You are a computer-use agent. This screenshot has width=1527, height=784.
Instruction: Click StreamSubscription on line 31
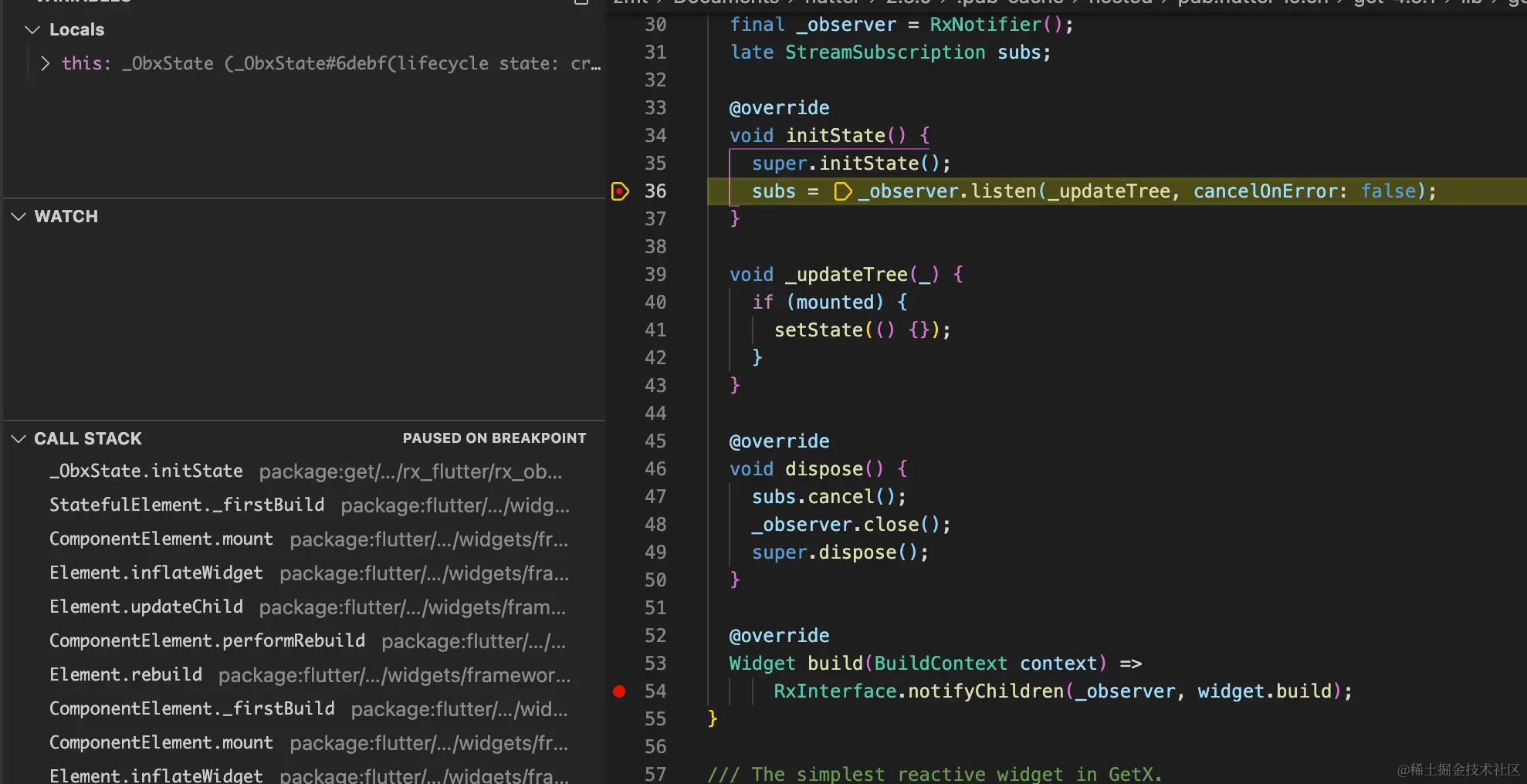click(x=885, y=52)
